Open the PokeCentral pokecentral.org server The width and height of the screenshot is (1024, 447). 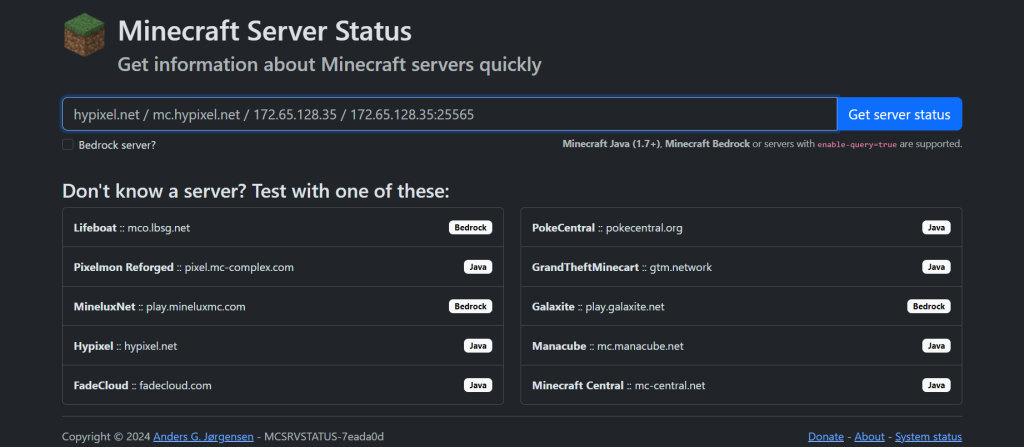[x=741, y=227]
